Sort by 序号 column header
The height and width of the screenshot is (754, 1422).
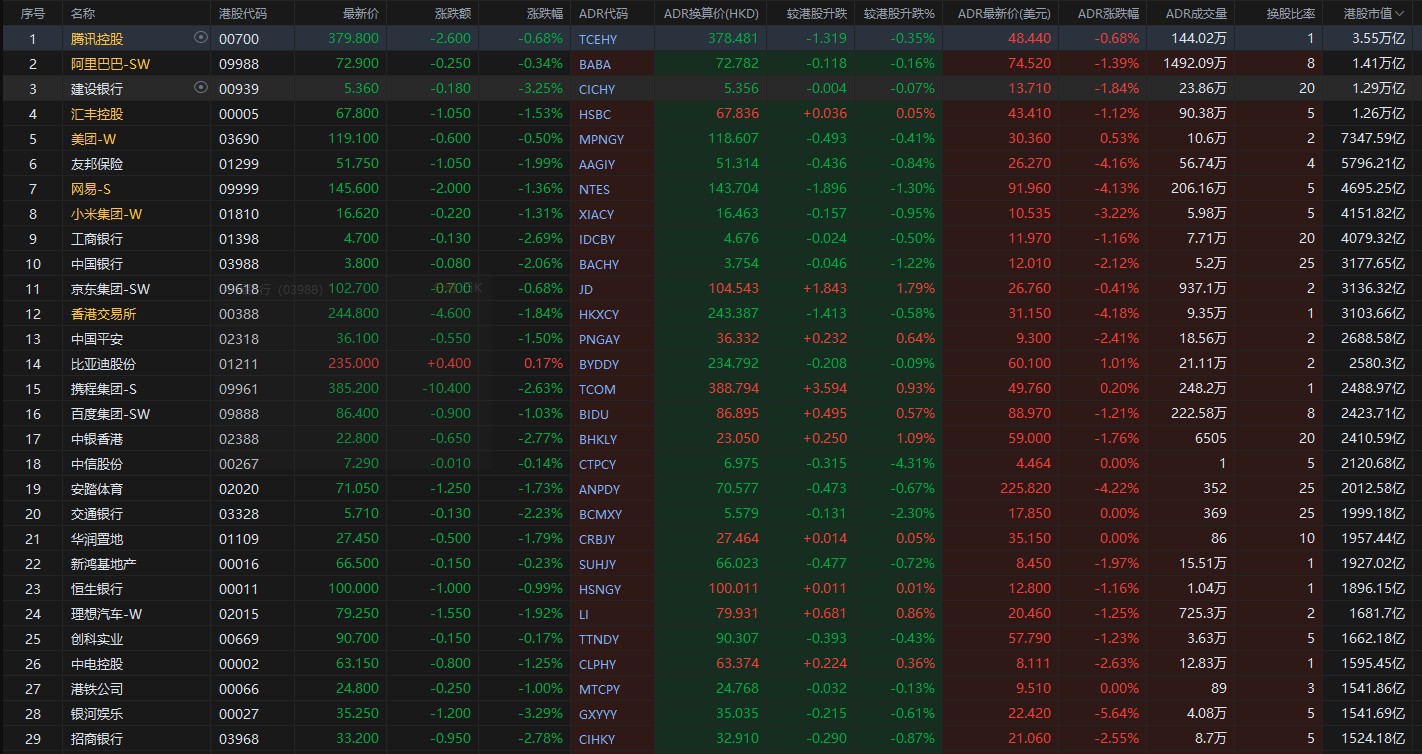(33, 13)
